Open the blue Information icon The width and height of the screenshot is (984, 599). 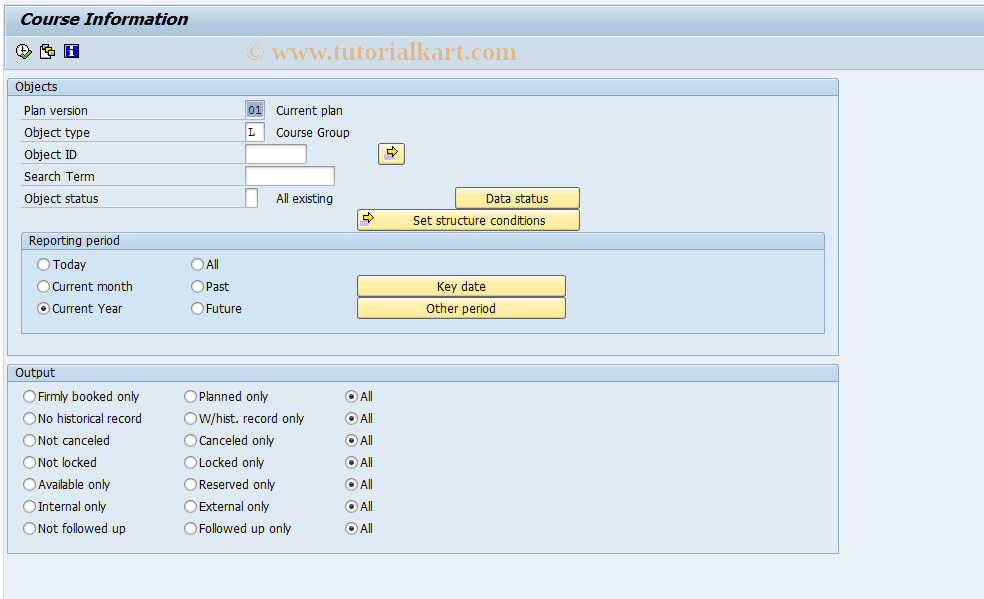(x=72, y=51)
